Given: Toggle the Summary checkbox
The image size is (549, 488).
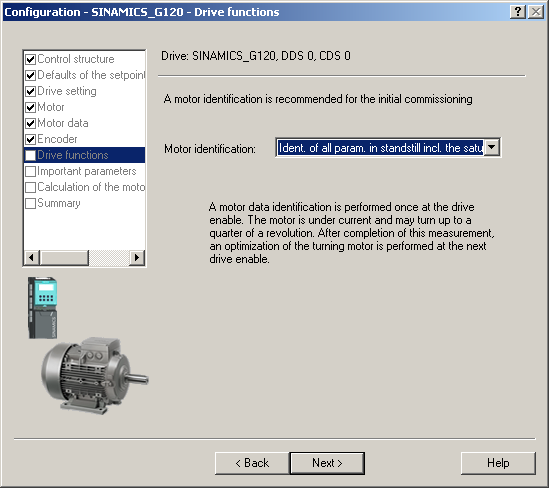Looking at the screenshot, I should (31, 203).
